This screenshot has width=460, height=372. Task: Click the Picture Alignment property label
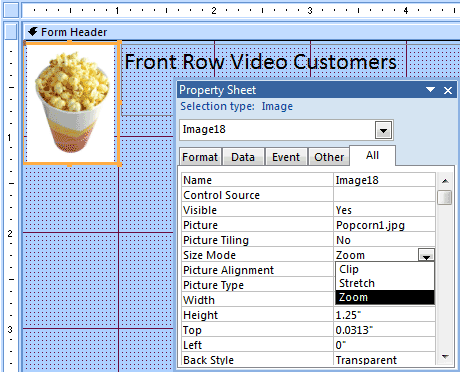point(228,270)
